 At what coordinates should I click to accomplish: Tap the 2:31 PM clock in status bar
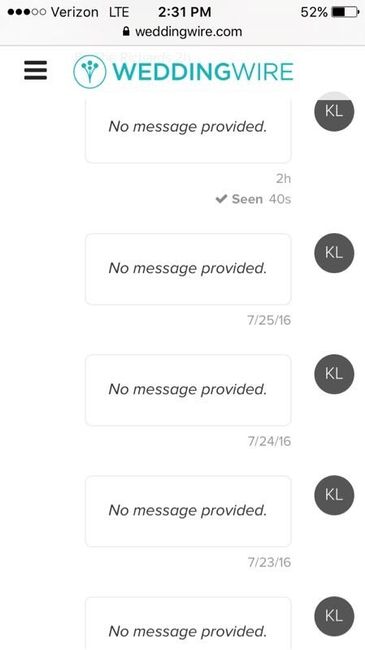pos(185,12)
